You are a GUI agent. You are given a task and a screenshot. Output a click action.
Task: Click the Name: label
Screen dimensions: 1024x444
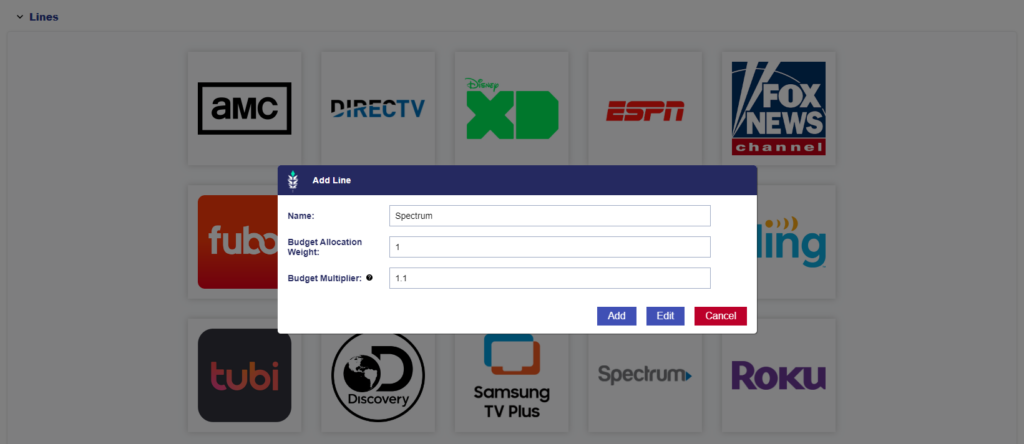click(301, 215)
